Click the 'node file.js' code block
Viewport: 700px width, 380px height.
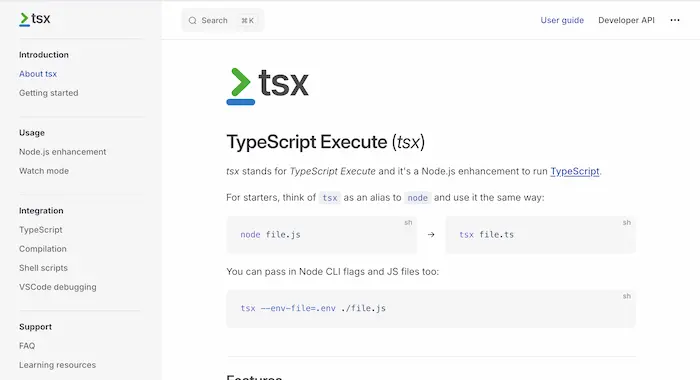322,234
